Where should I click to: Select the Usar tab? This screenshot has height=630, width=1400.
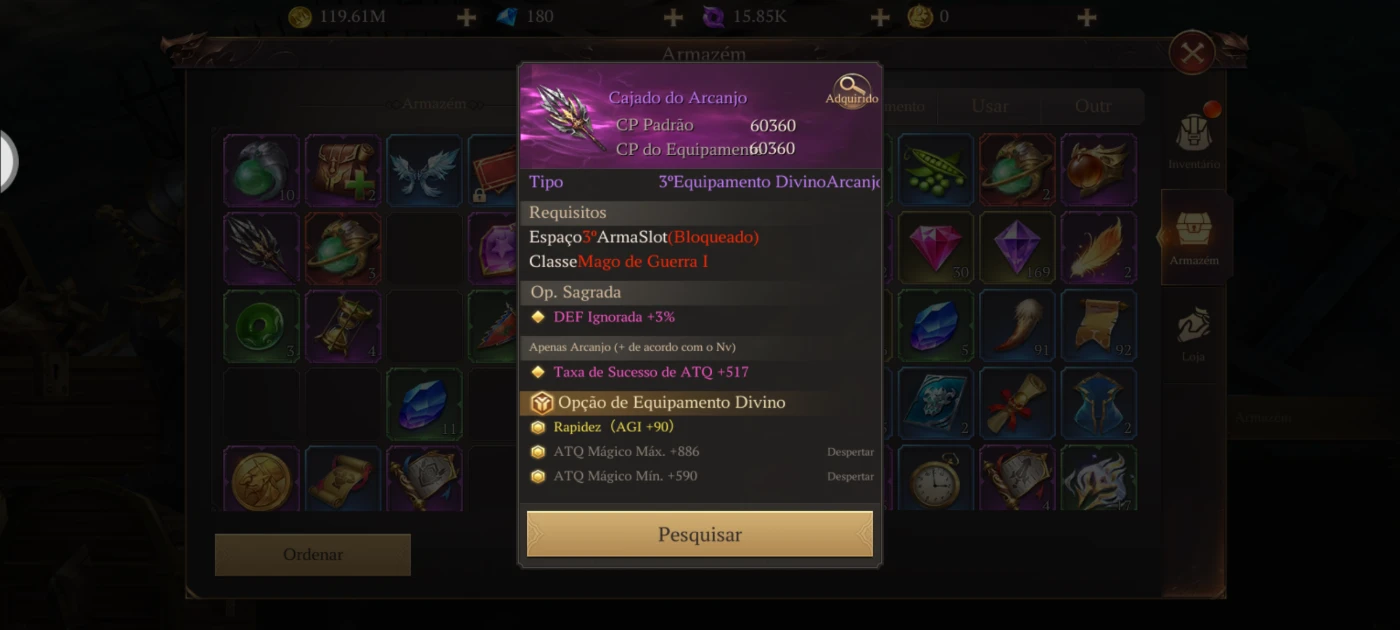(x=990, y=106)
